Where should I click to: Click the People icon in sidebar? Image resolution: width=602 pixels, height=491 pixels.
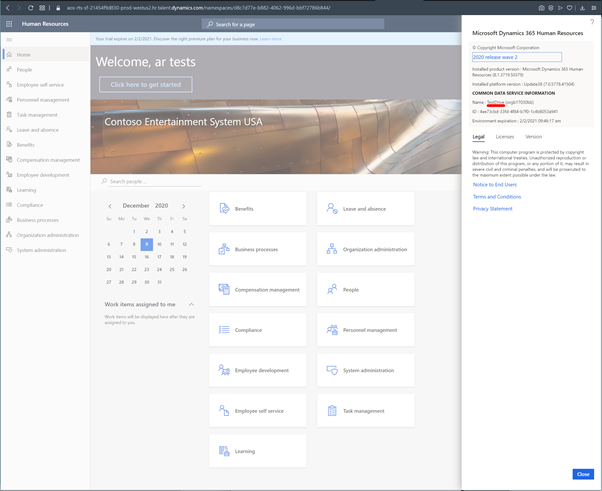click(9, 69)
